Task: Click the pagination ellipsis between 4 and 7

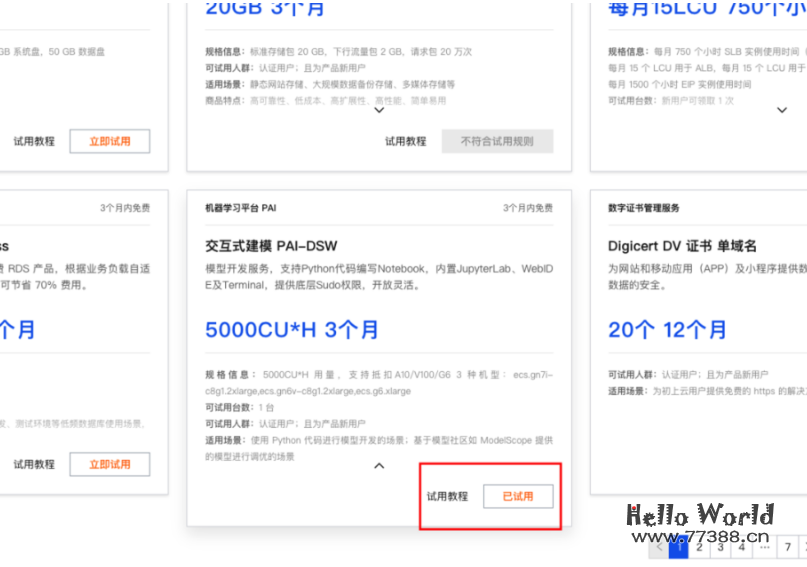Action: [x=764, y=547]
